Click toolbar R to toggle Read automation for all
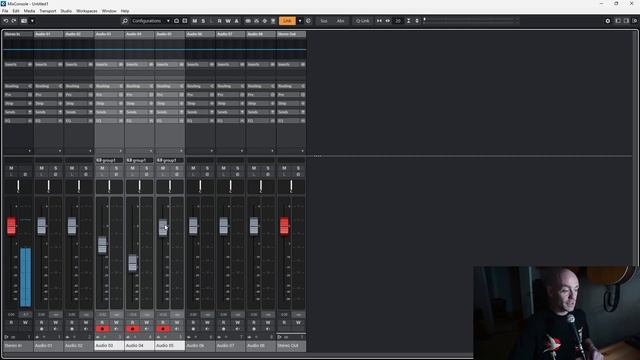 pyautogui.click(x=220, y=21)
